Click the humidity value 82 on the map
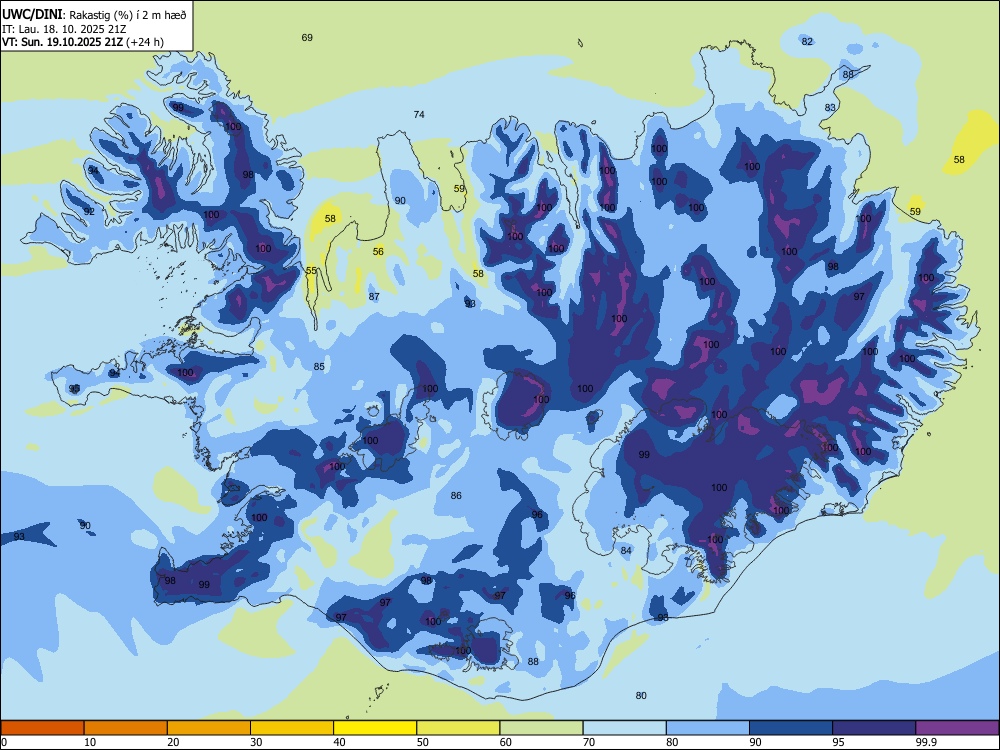This screenshot has width=1000, height=750. click(807, 41)
